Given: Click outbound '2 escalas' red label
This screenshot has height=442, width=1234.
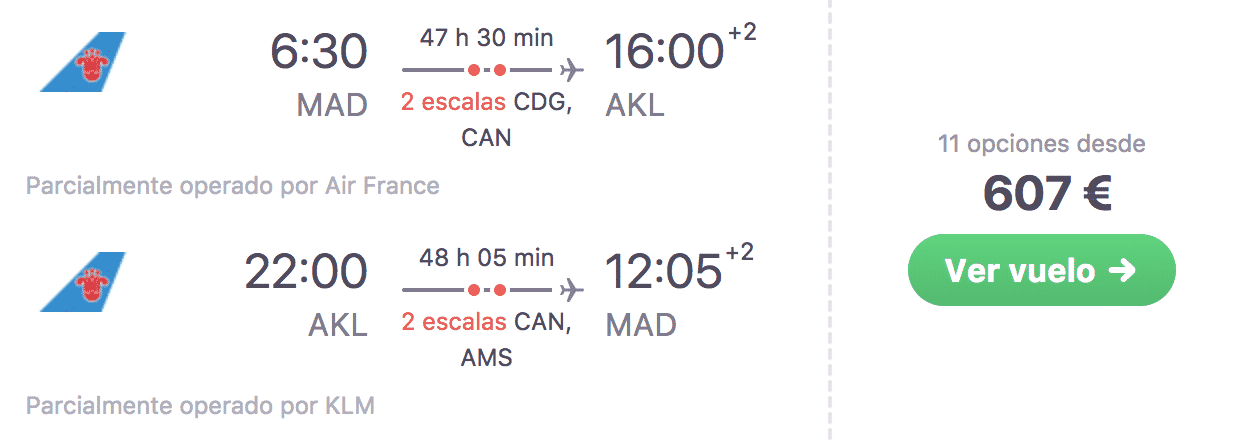Looking at the screenshot, I should [454, 103].
